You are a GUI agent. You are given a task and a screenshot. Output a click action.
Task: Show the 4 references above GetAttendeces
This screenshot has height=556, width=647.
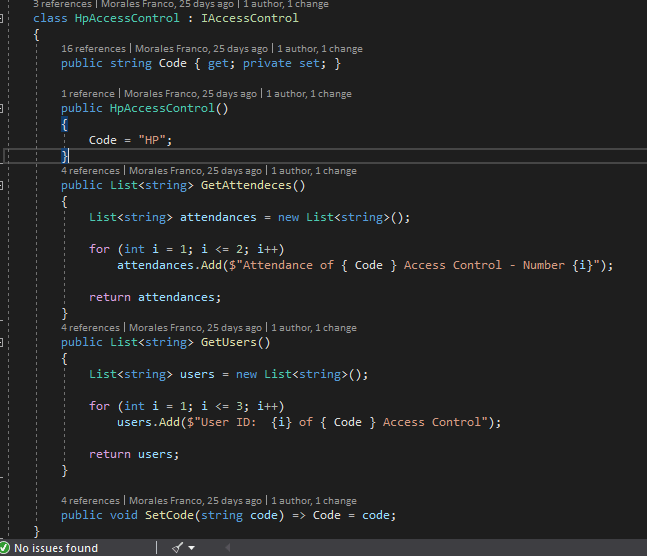(x=90, y=171)
